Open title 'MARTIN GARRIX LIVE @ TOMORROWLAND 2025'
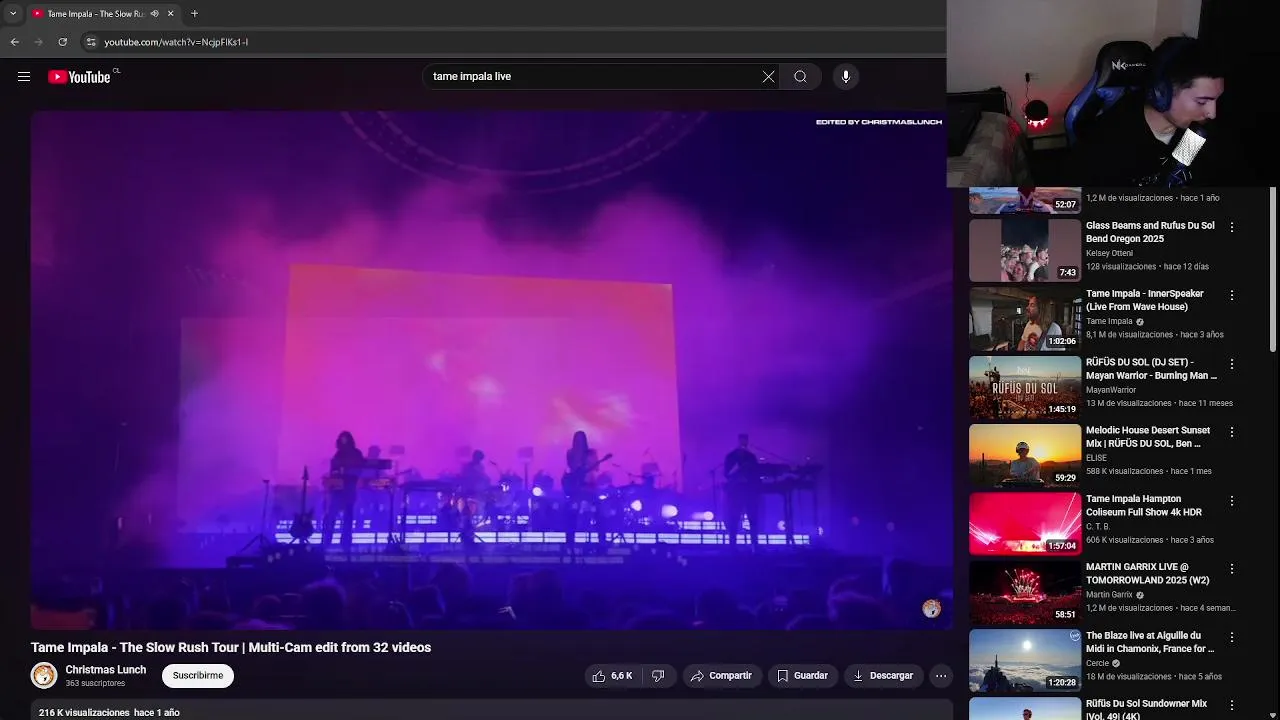 [x=1148, y=573]
